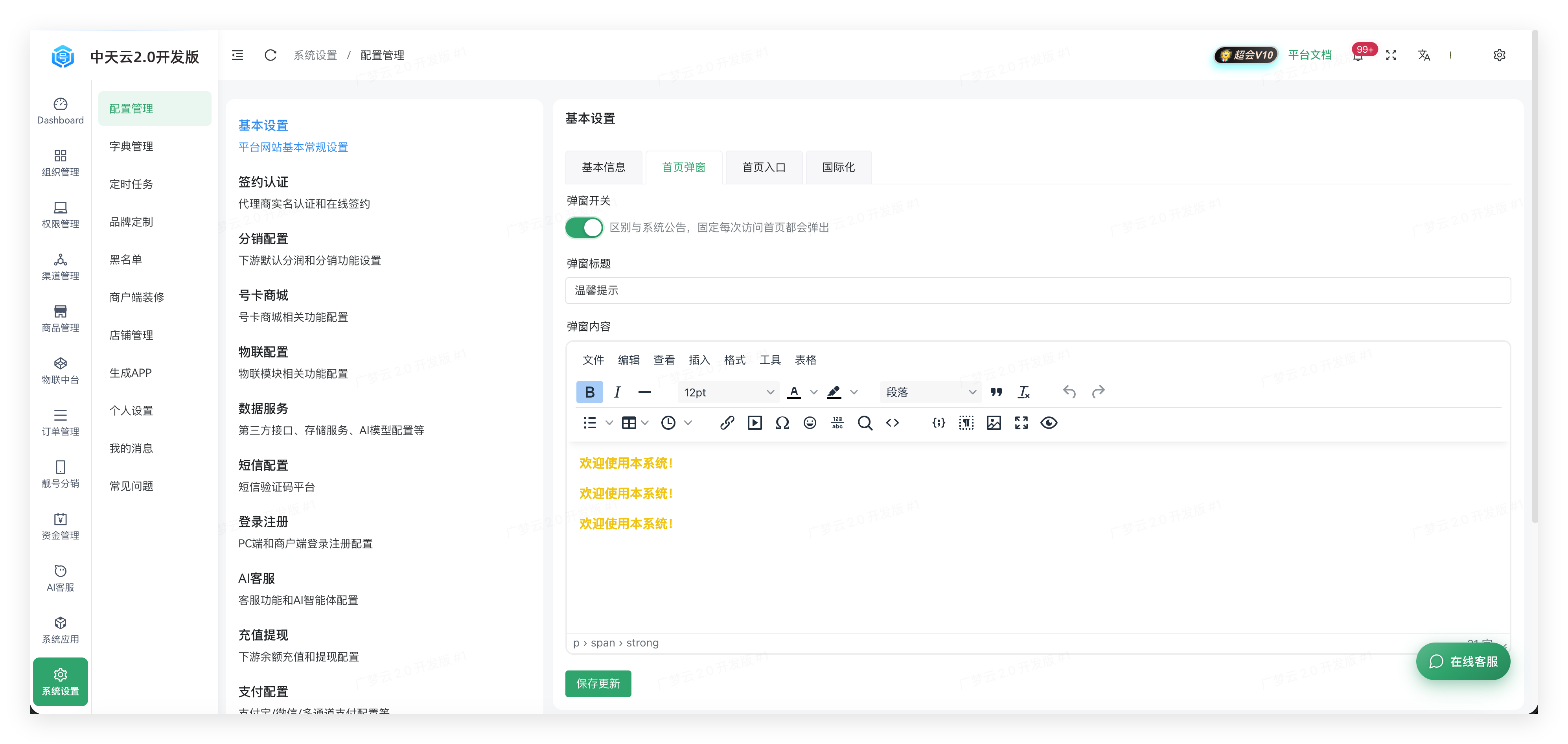Image resolution: width=1568 pixels, height=744 pixels.
Task: Open the 在线客服 chat button
Action: pyautogui.click(x=1463, y=661)
